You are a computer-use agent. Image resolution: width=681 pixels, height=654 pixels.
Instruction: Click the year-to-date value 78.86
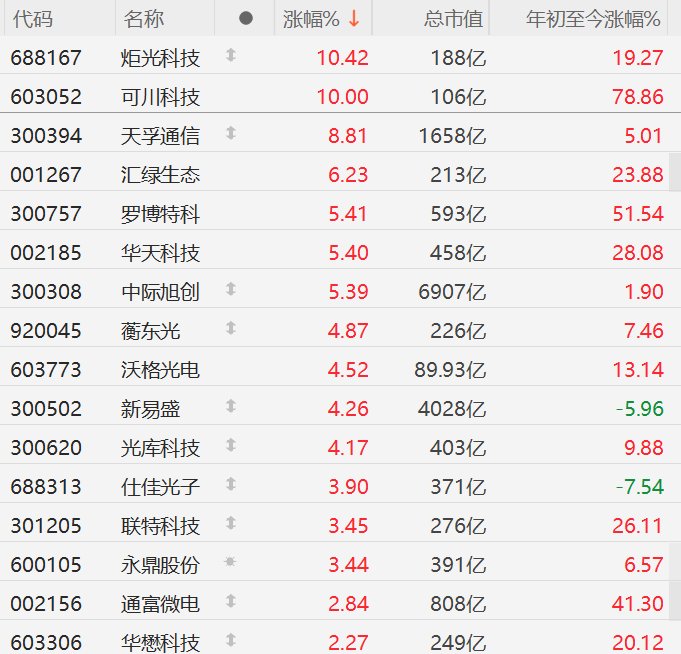(x=638, y=97)
